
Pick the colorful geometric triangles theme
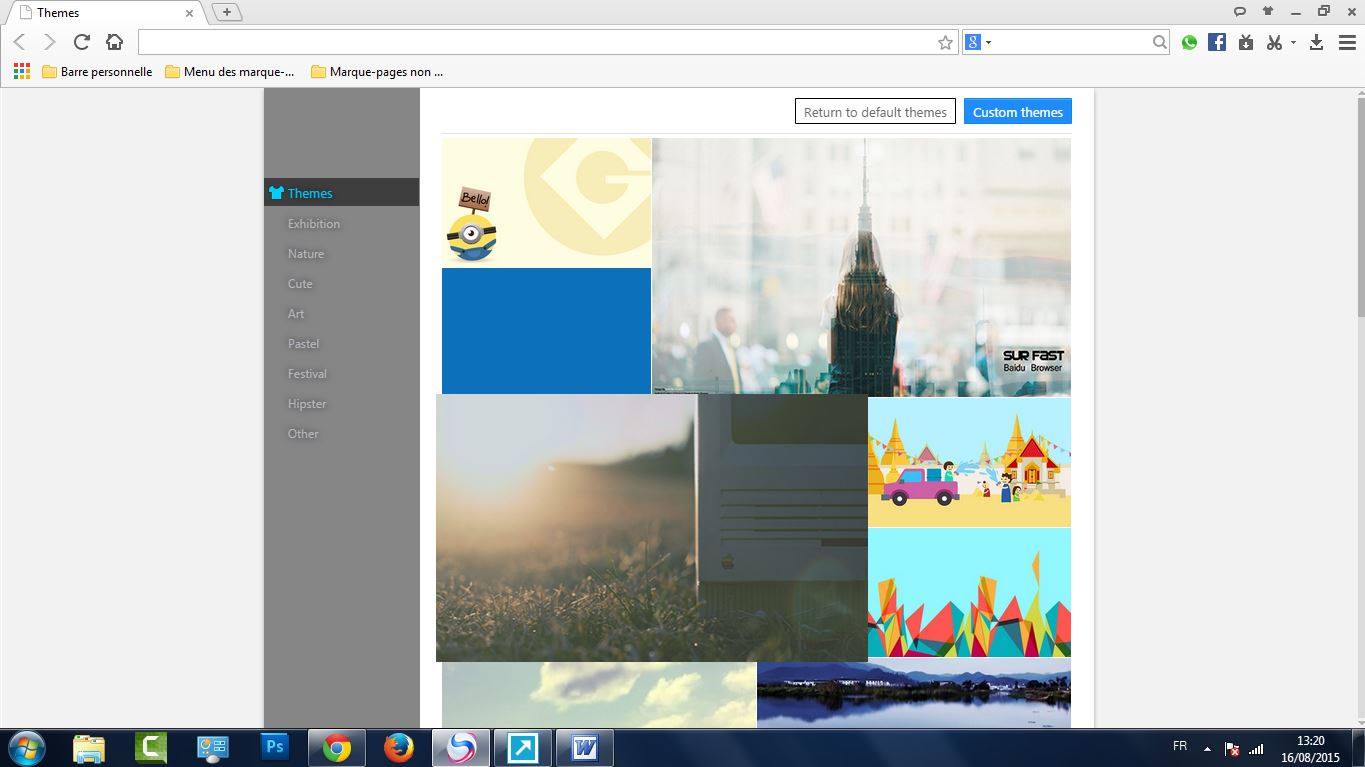tap(969, 592)
